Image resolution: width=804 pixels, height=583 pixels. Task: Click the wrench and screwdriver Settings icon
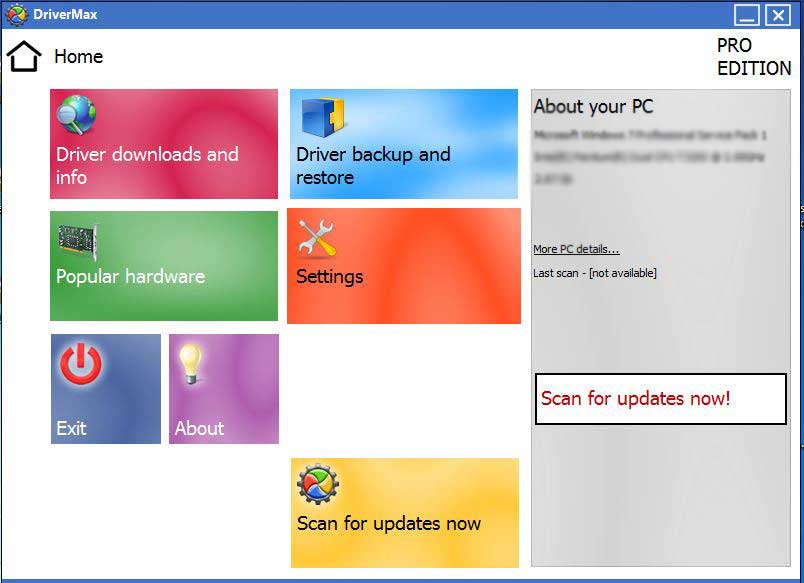click(317, 238)
